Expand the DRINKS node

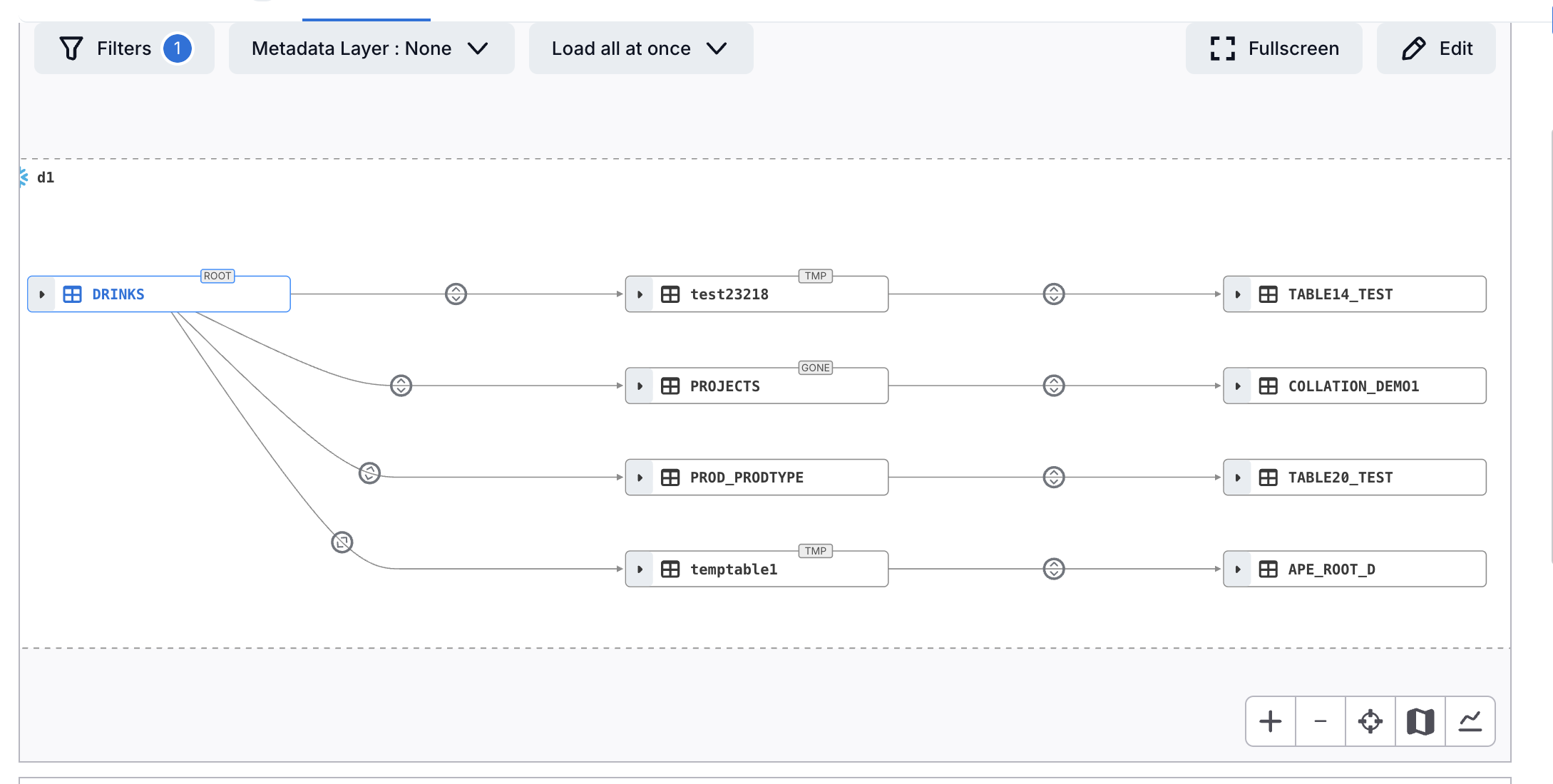[42, 294]
